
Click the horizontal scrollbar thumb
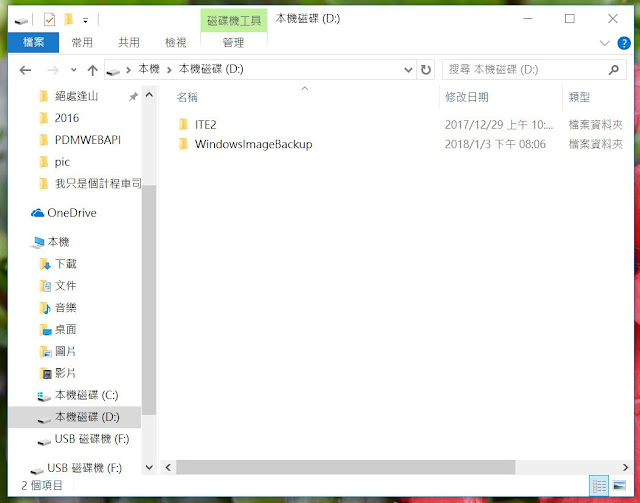point(345,467)
